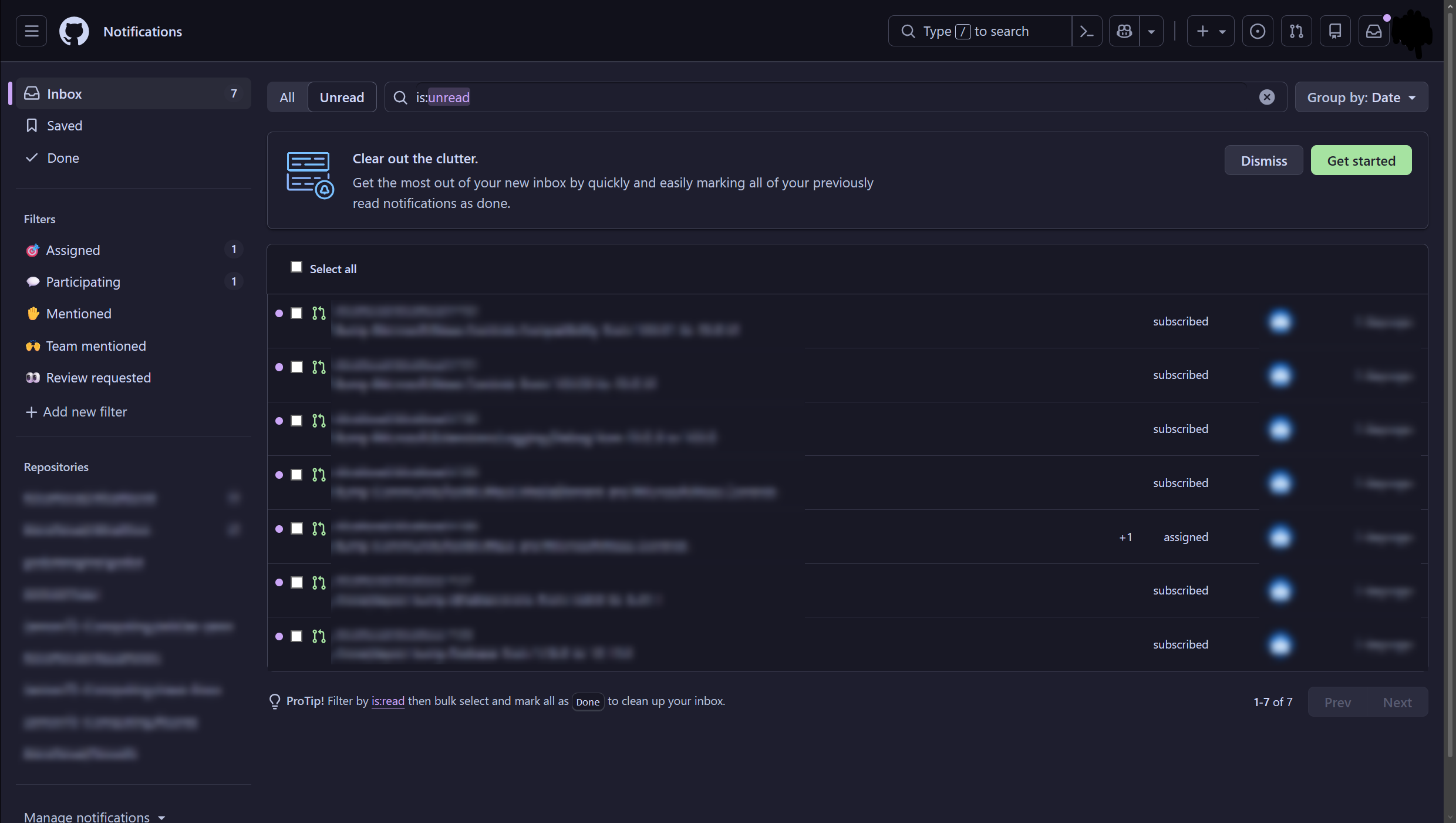Click the bookmark icon beside Saved
The width and height of the screenshot is (1456, 823).
tap(32, 126)
